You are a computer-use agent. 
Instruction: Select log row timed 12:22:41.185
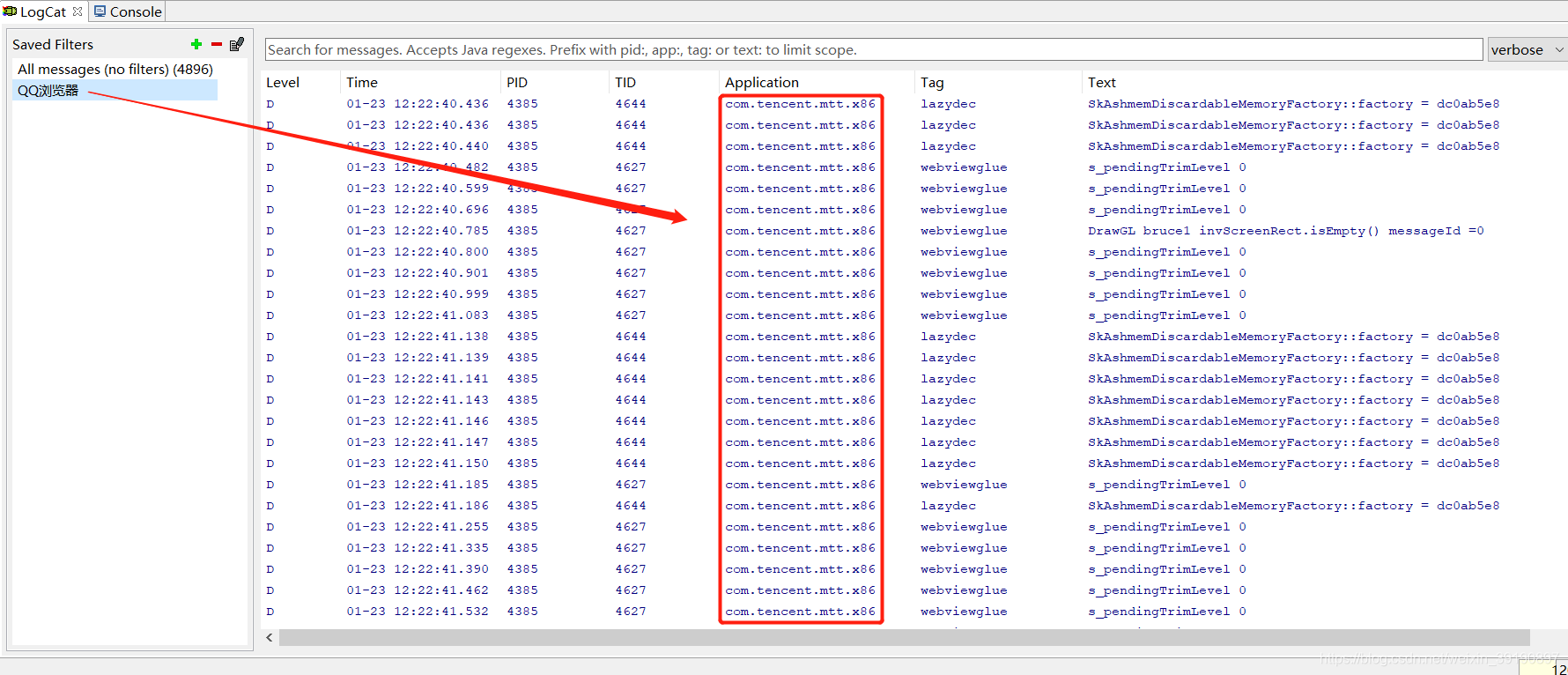click(913, 485)
